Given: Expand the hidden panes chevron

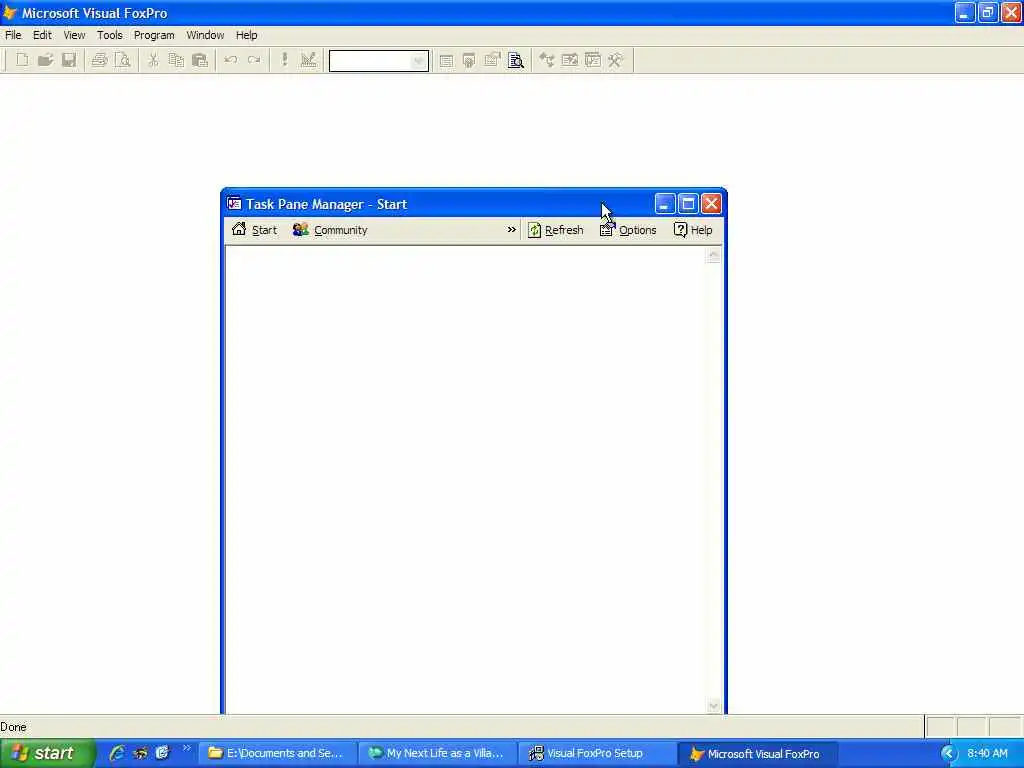Looking at the screenshot, I should point(511,230).
